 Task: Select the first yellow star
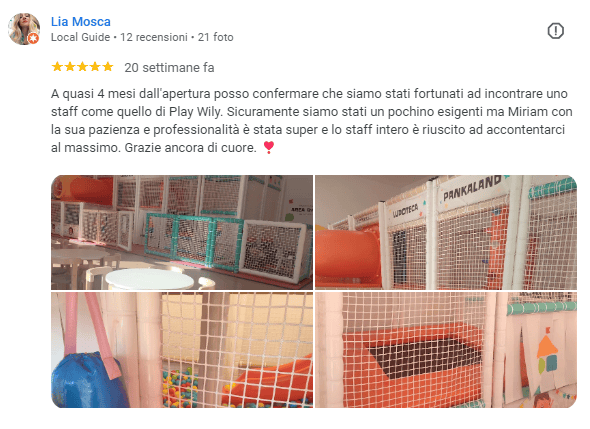coord(57,67)
